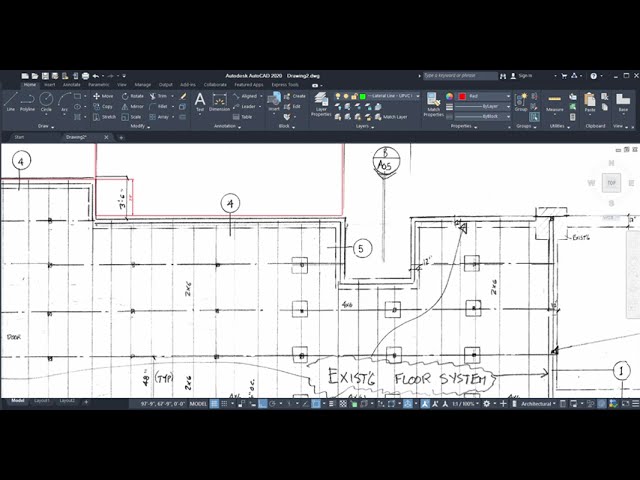This screenshot has height=480, width=640.
Task: Click the Plot printer icon
Action: 85,76
